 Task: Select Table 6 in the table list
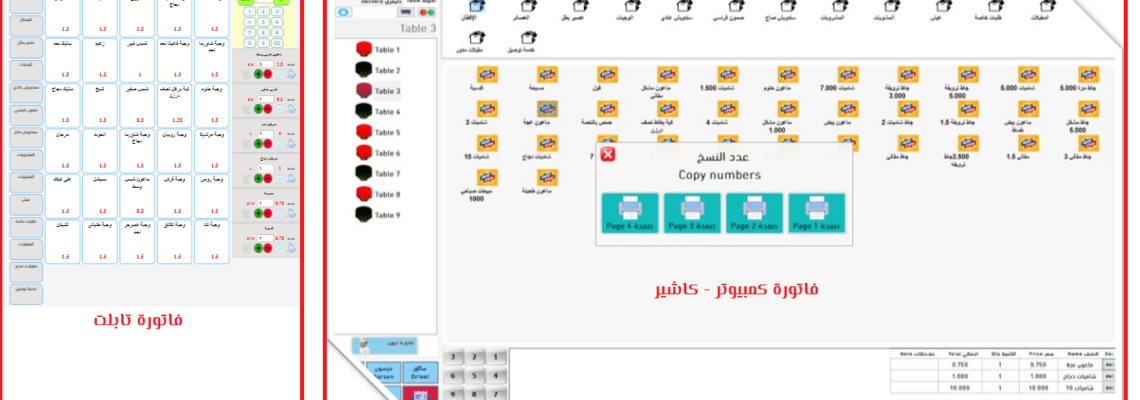(378, 153)
